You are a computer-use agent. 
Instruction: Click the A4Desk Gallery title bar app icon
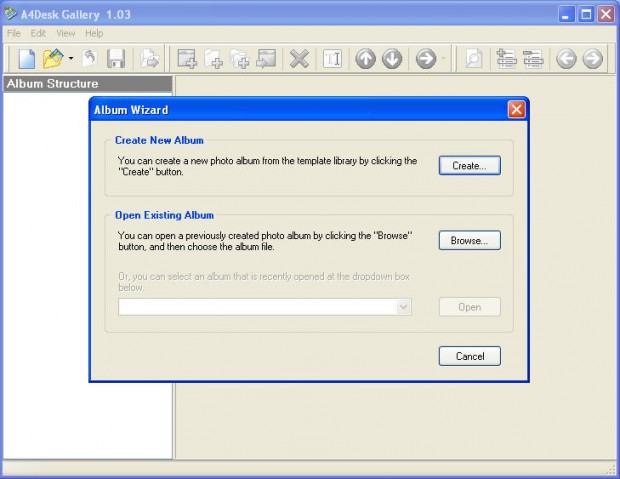click(x=10, y=14)
